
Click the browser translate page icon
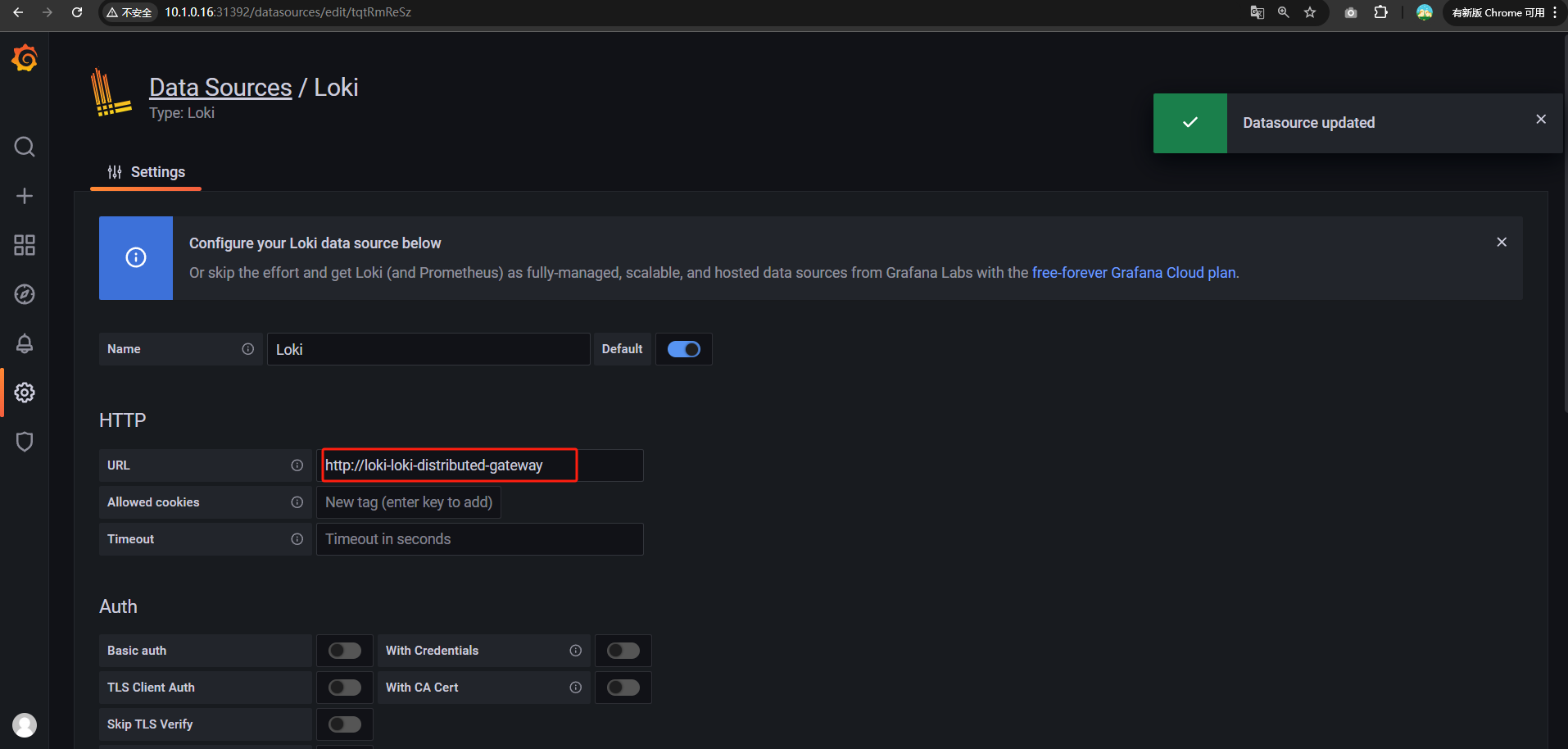click(1257, 12)
